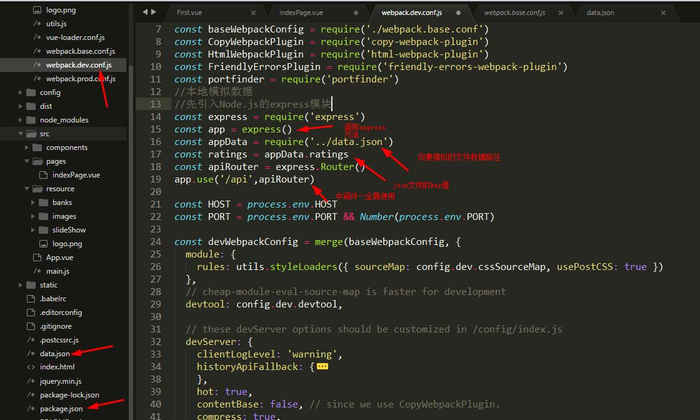Close the data.json tab

(663, 13)
